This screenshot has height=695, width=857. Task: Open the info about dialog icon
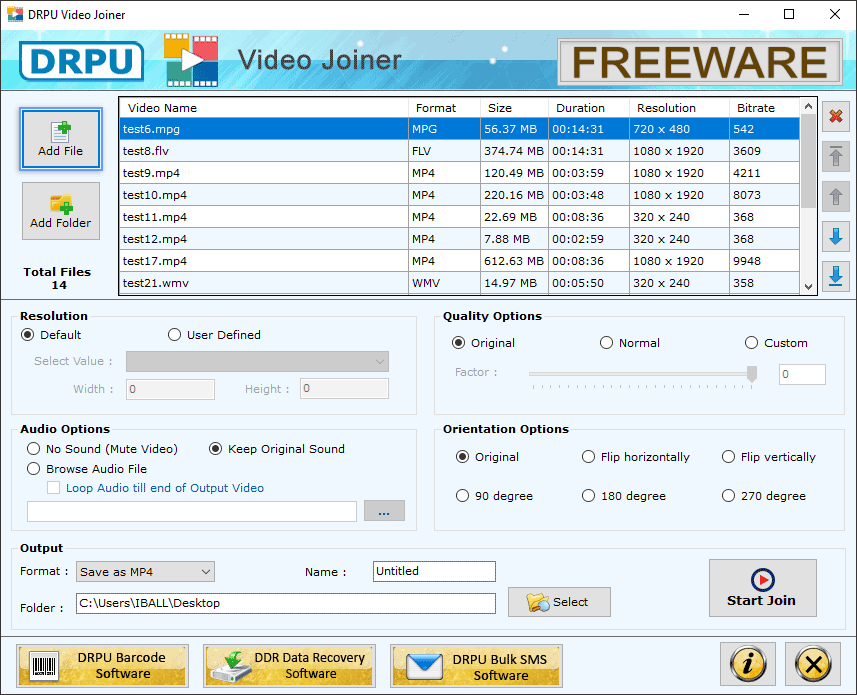(x=747, y=664)
